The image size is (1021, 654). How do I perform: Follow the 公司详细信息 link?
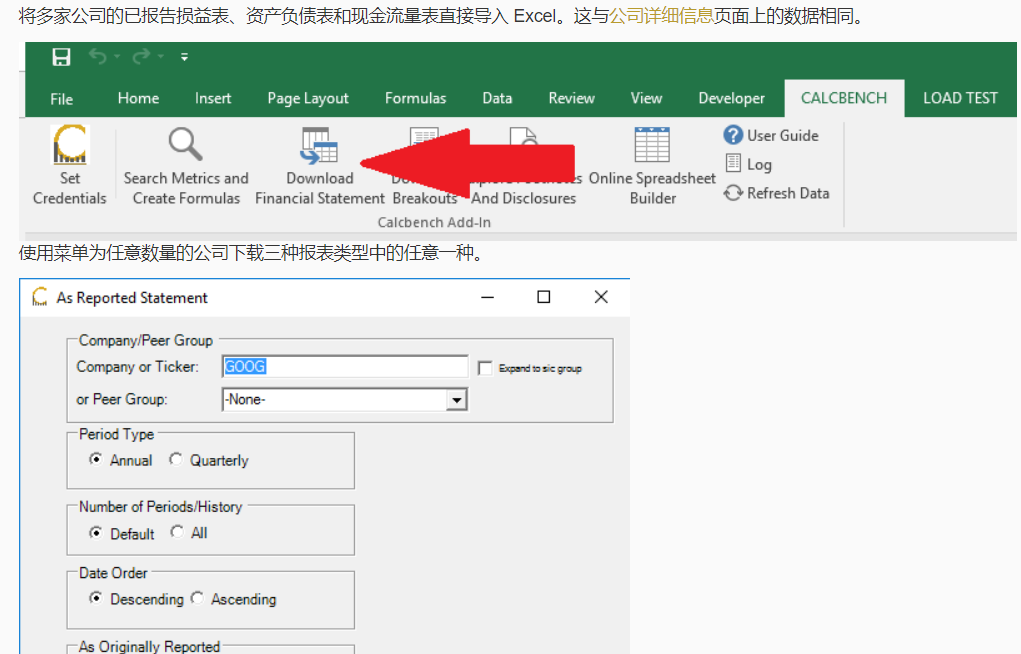pyautogui.click(x=661, y=16)
